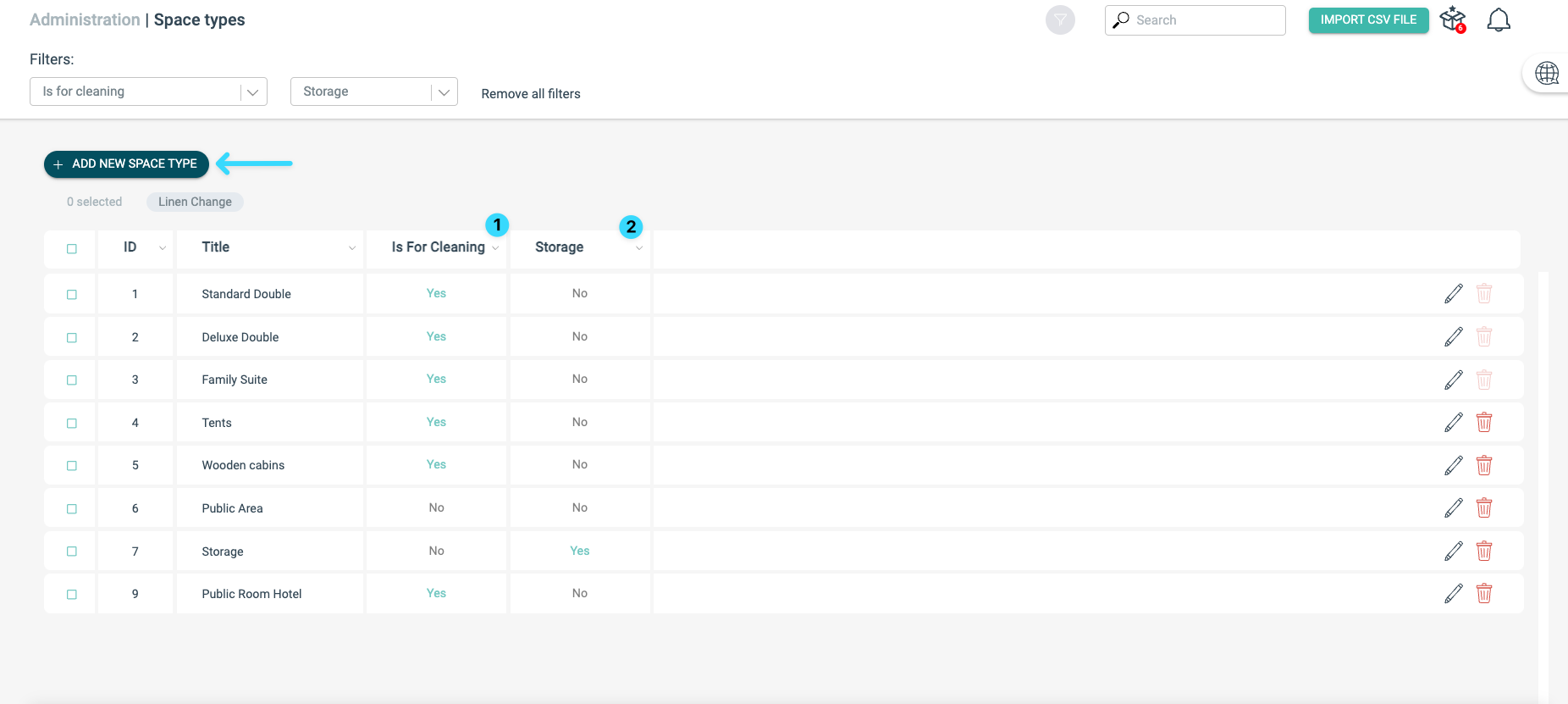Click the Is For Cleaning column header
The image size is (1568, 704).
pos(438,247)
